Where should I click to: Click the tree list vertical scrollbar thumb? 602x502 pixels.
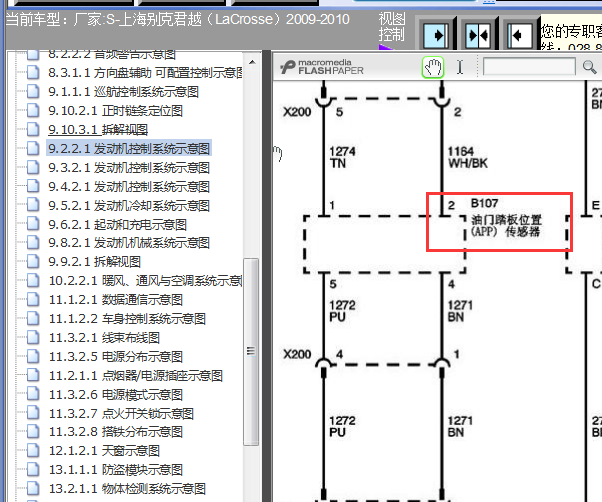click(251, 352)
